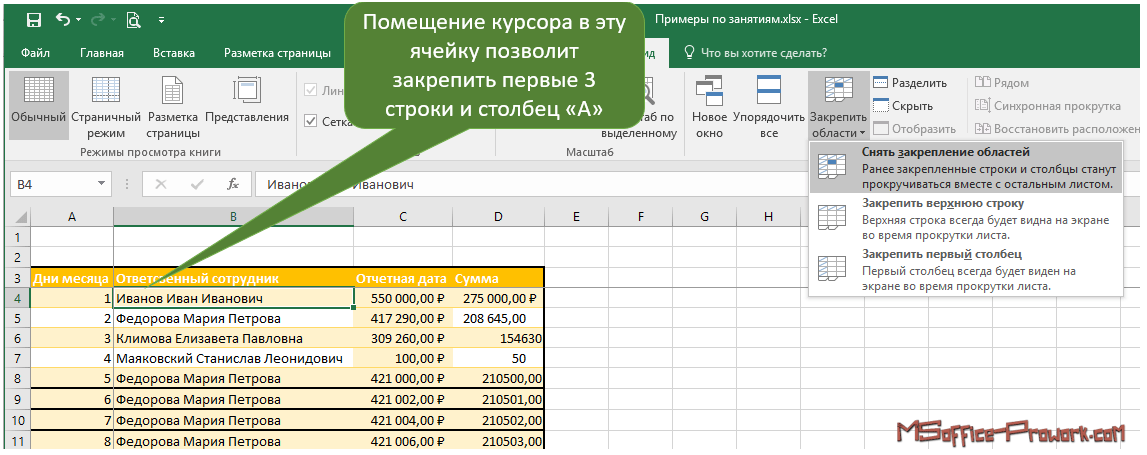The width and height of the screenshot is (1147, 455).
Task: Expand the Name Box dropdown arrow
Action: point(102,185)
